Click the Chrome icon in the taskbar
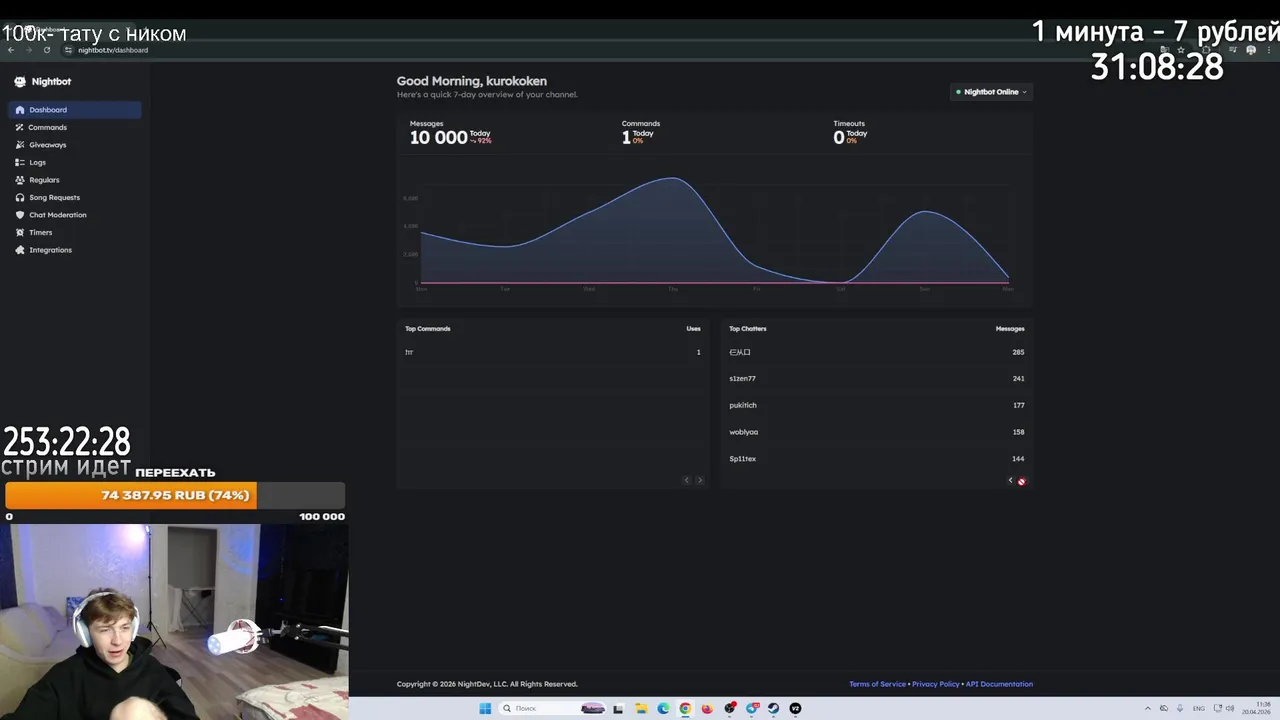1280x720 pixels. (685, 708)
